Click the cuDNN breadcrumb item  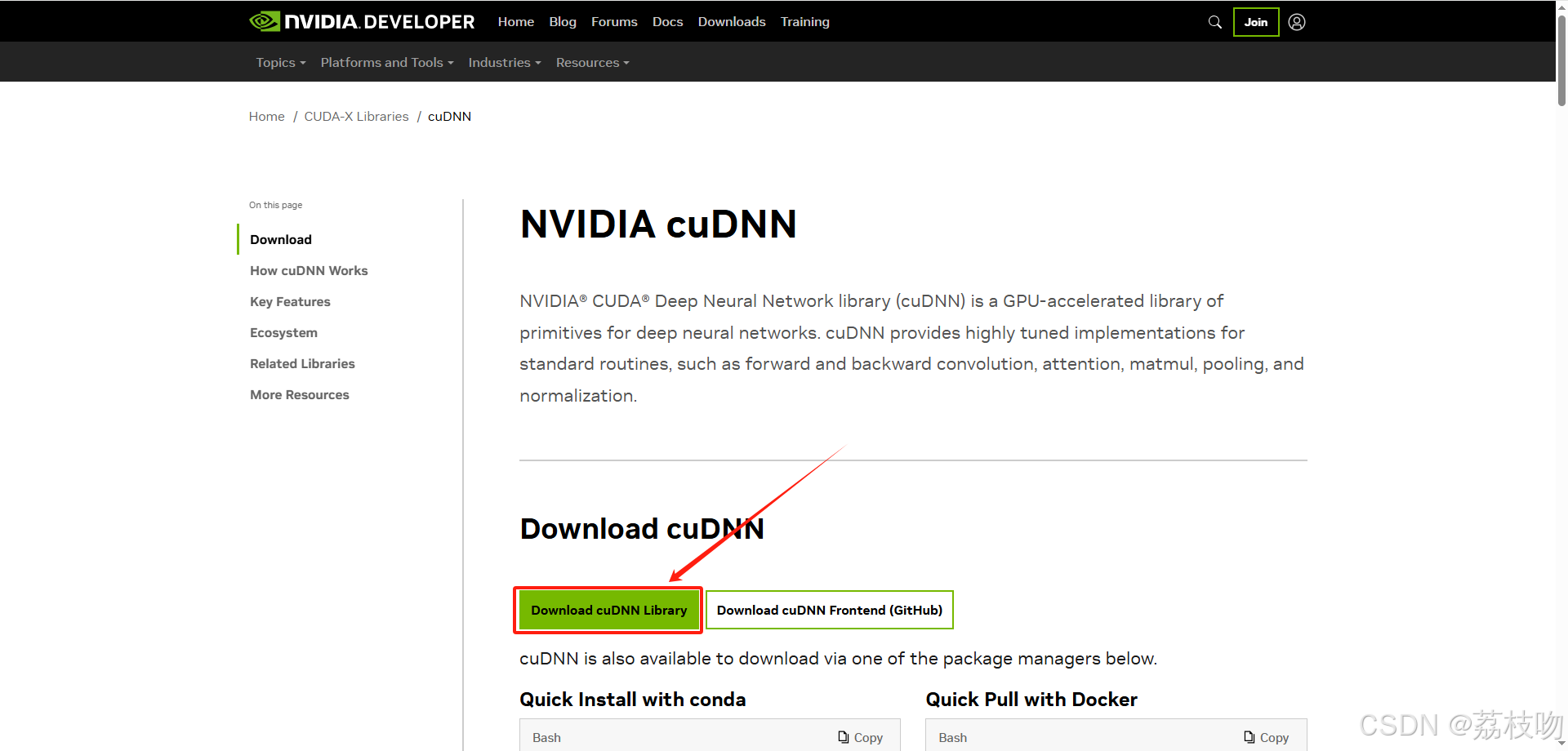pos(449,116)
